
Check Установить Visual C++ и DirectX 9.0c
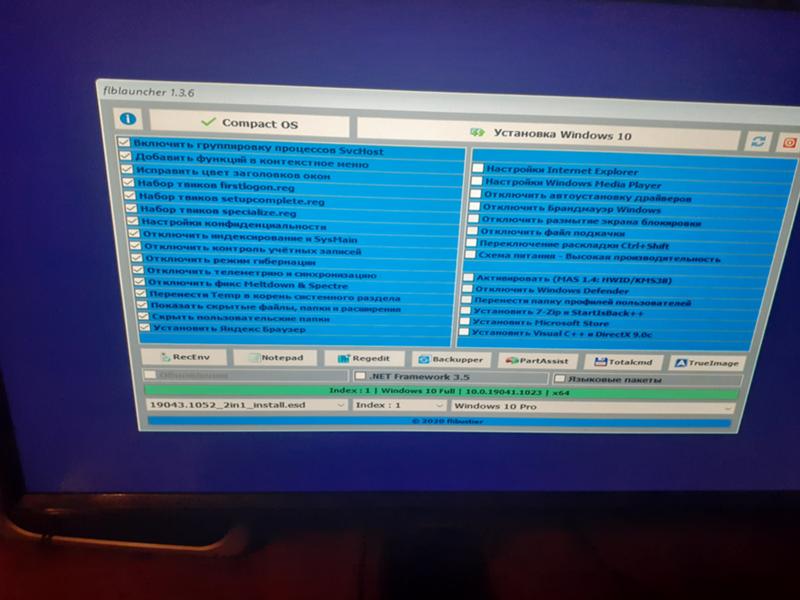pyautogui.click(x=463, y=332)
